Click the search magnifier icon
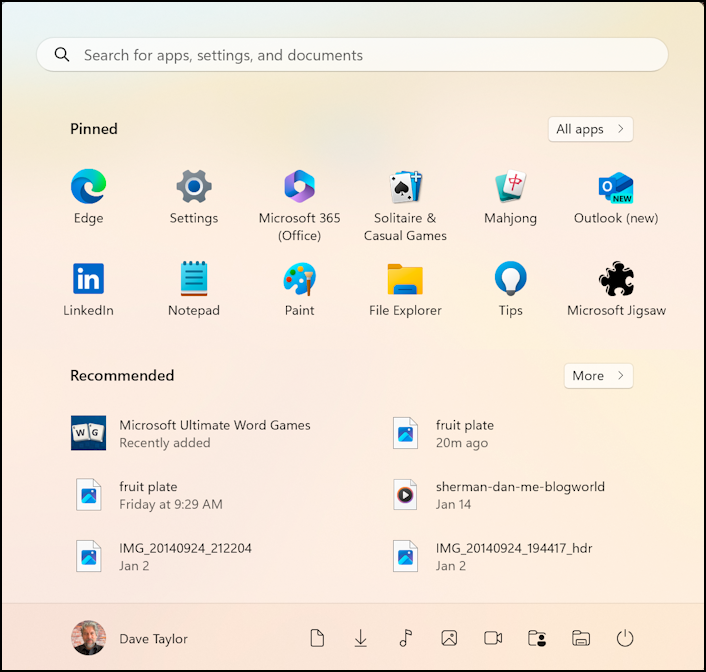 click(x=62, y=54)
